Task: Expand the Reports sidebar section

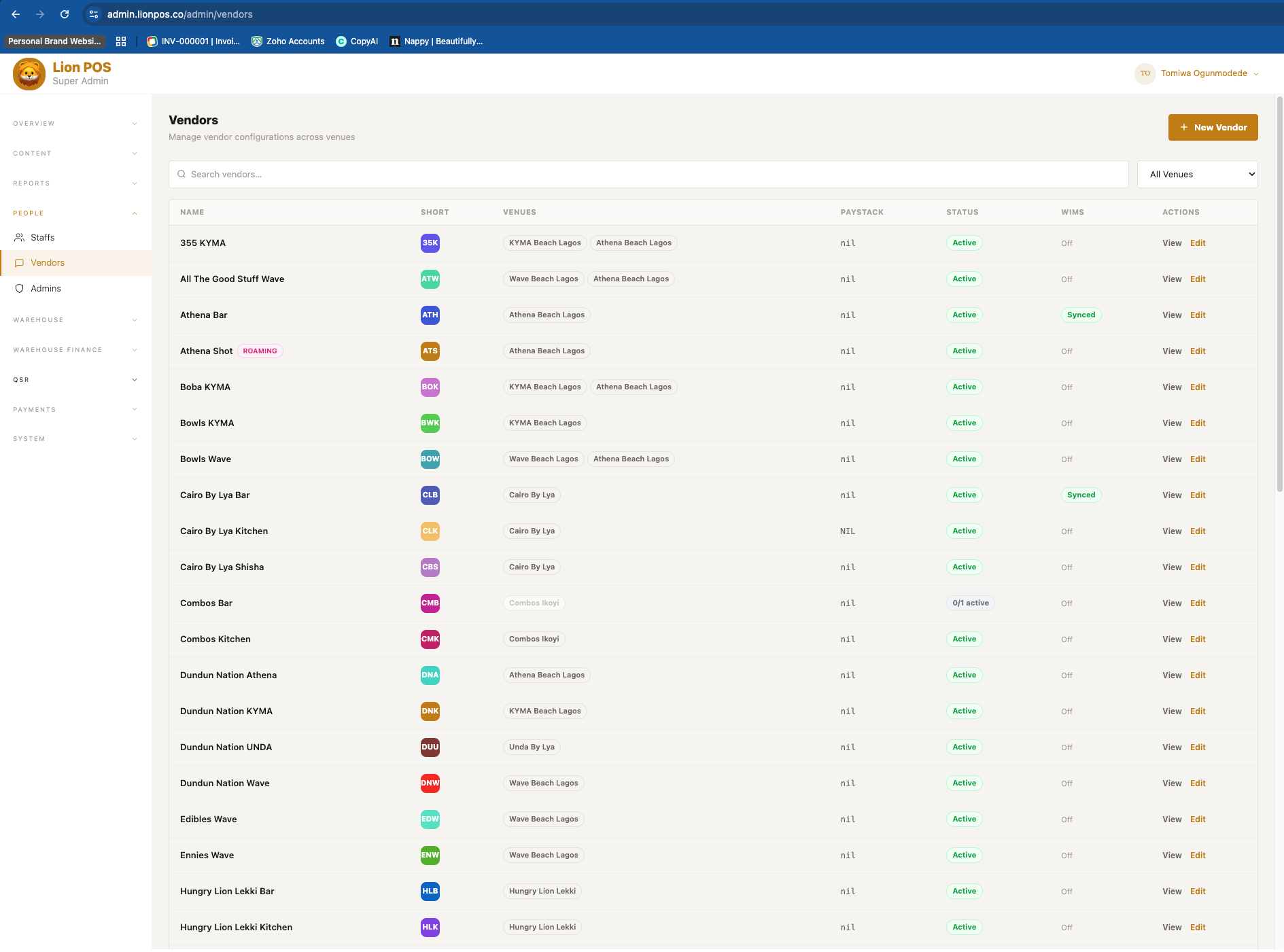Action: click(75, 183)
